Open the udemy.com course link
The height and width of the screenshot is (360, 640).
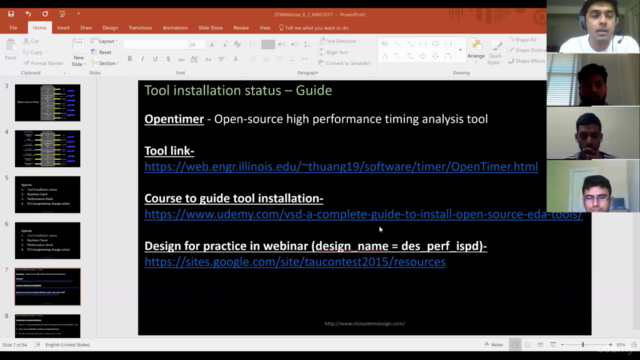tap(363, 214)
